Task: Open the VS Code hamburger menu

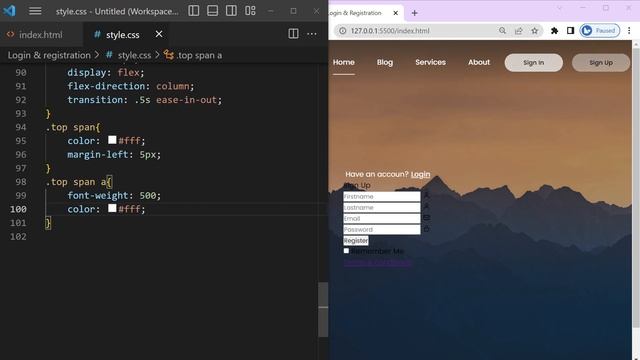Action: click(35, 11)
